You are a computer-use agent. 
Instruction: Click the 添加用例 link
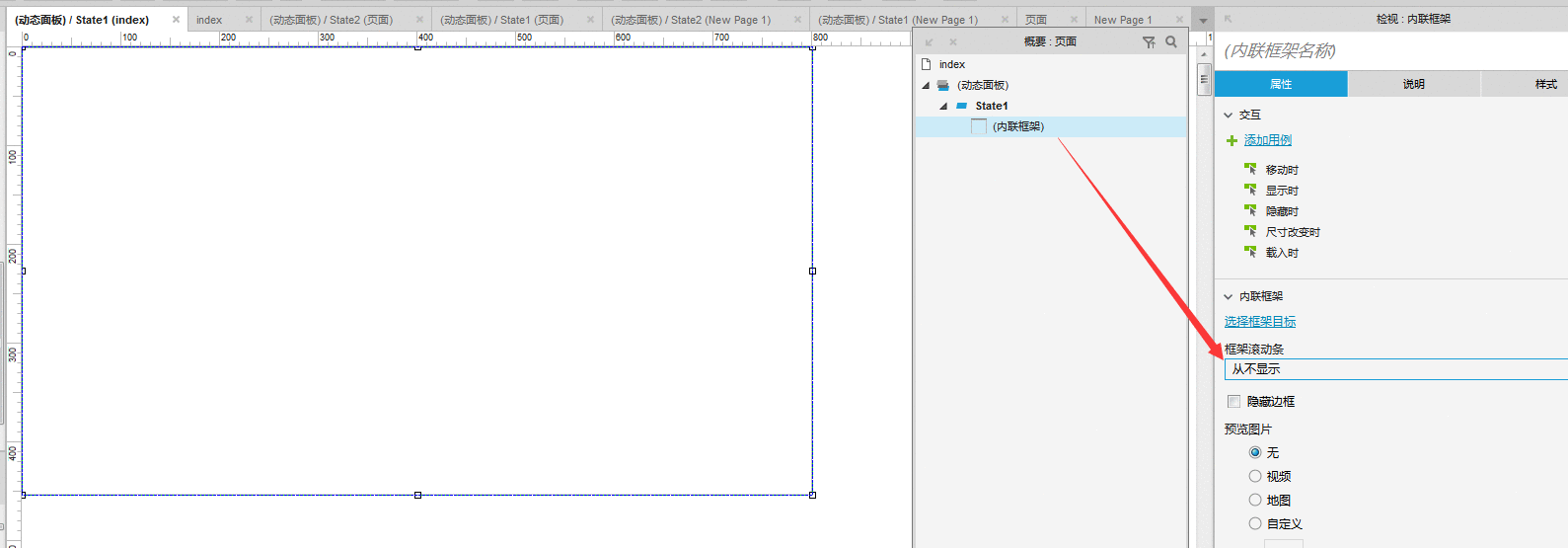coord(1268,140)
